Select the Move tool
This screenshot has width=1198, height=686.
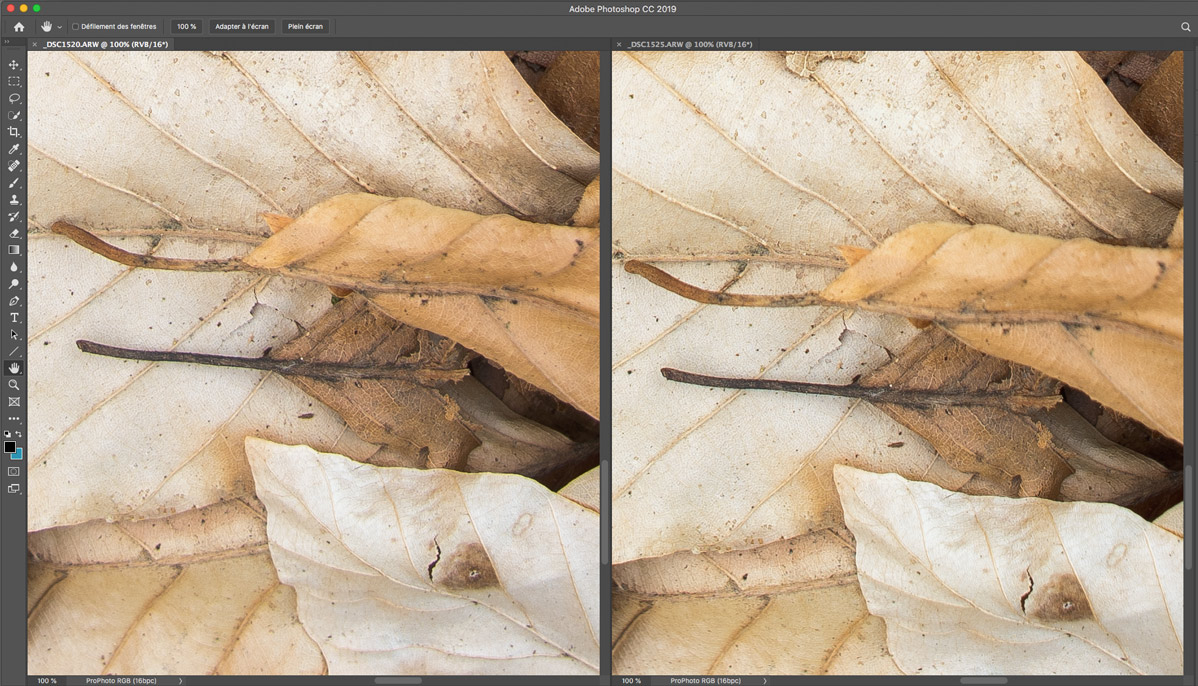click(x=14, y=64)
